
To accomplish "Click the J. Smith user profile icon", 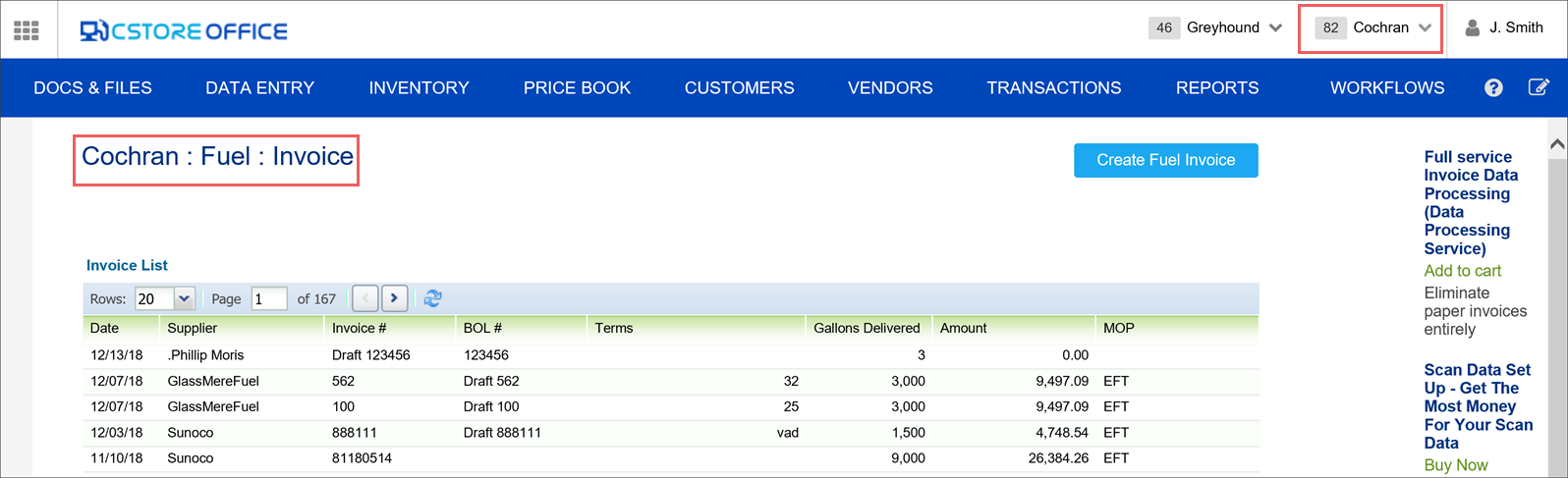I will [1473, 27].
